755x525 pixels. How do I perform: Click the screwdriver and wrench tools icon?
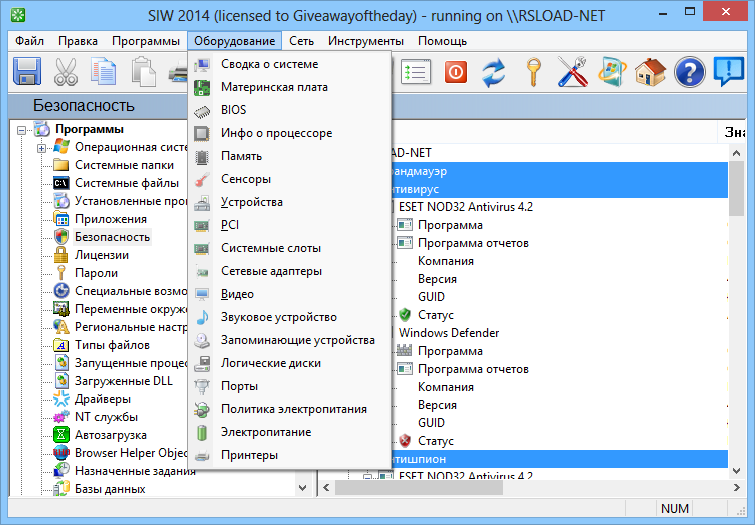click(573, 72)
